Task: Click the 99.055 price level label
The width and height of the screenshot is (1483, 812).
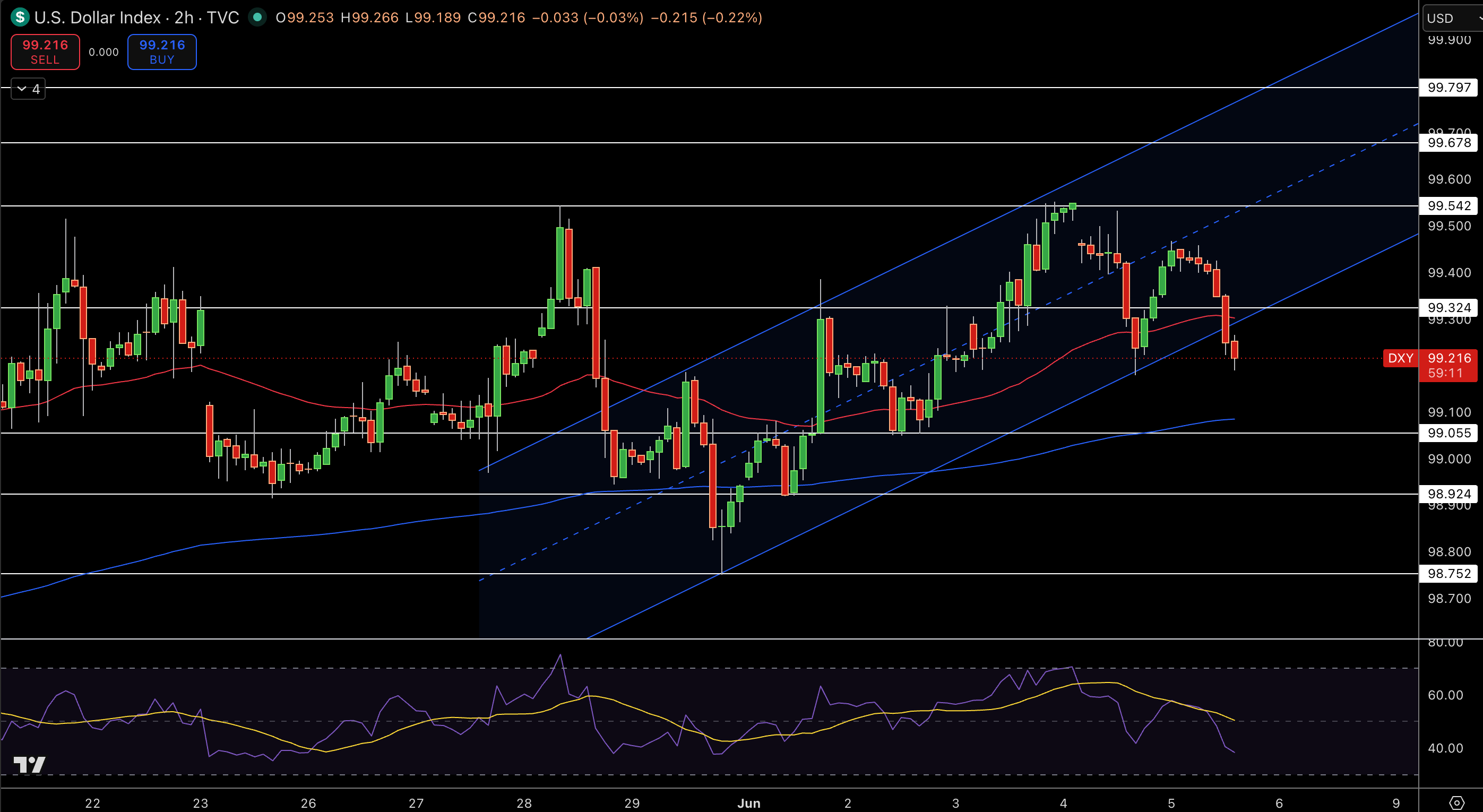Action: [1449, 433]
